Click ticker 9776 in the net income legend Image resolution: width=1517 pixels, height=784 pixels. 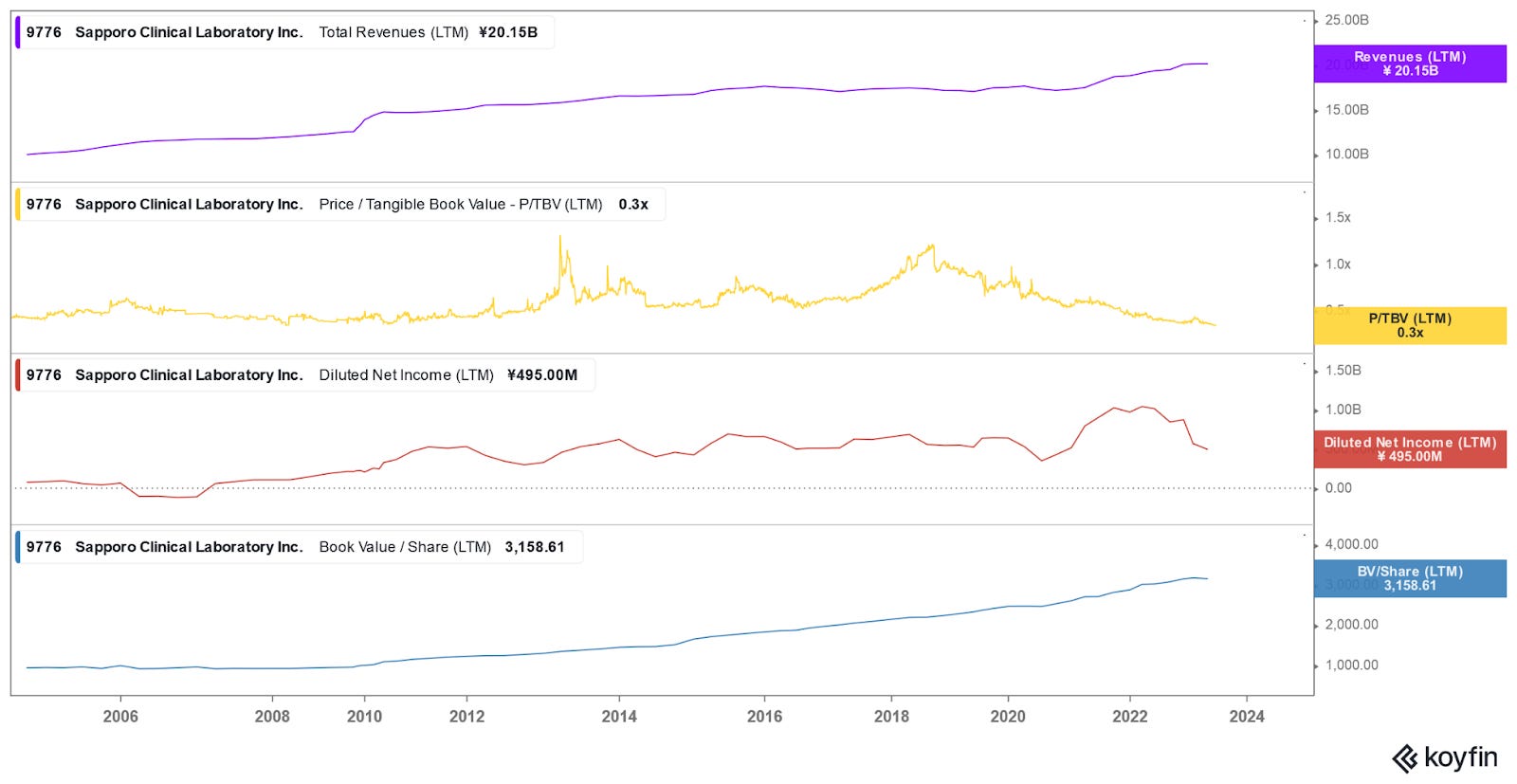(x=44, y=375)
